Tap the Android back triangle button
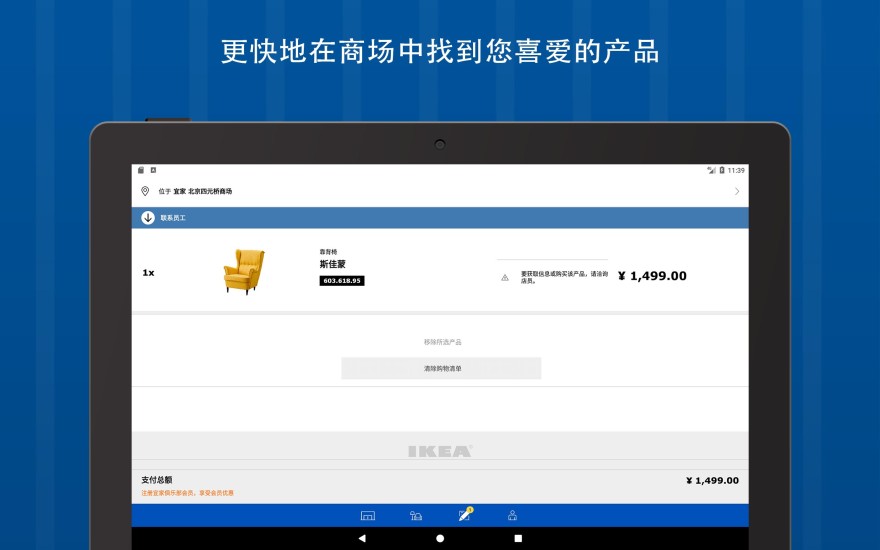880x550 pixels. (362, 538)
